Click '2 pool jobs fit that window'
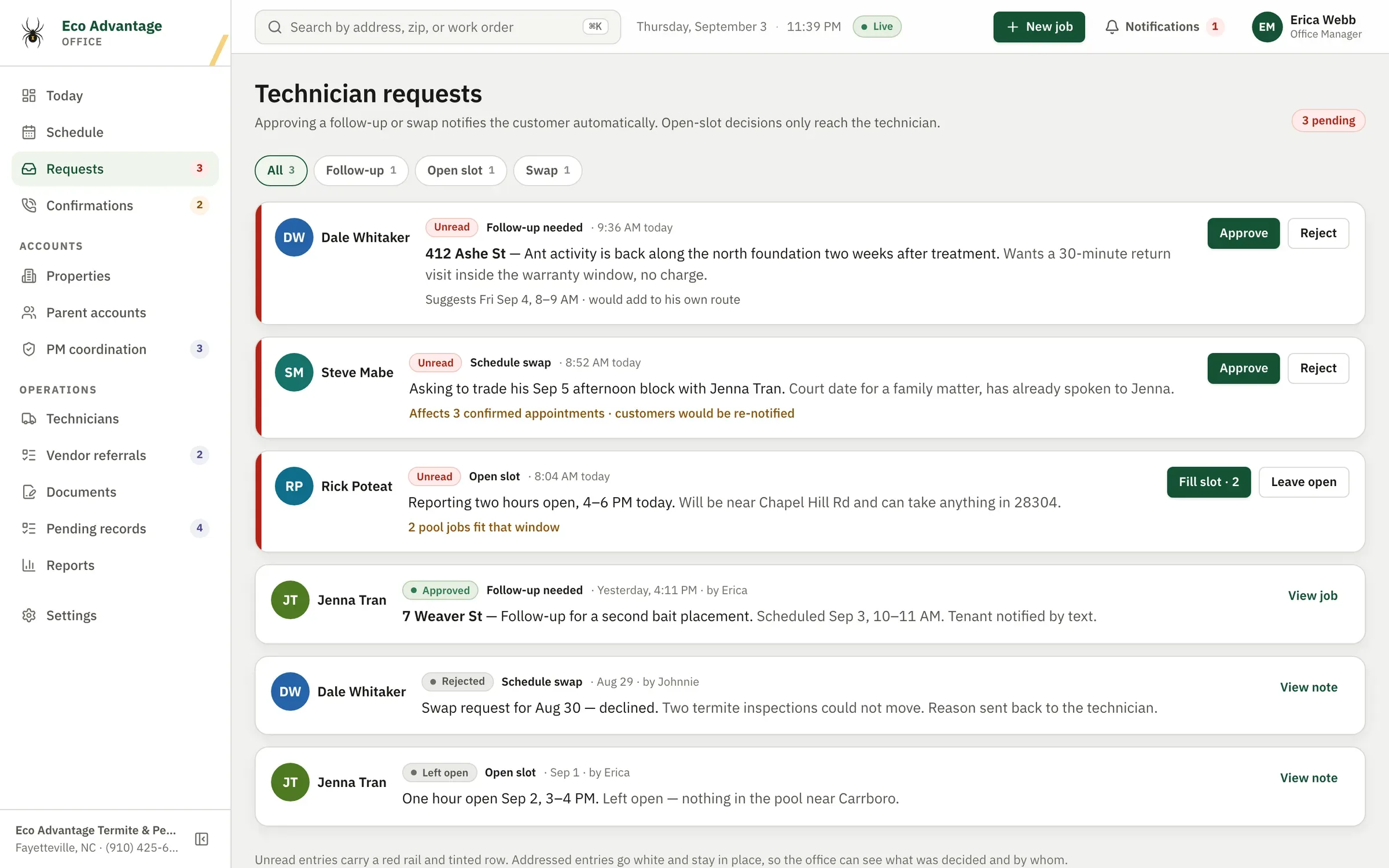The height and width of the screenshot is (868, 1389). tap(484, 527)
